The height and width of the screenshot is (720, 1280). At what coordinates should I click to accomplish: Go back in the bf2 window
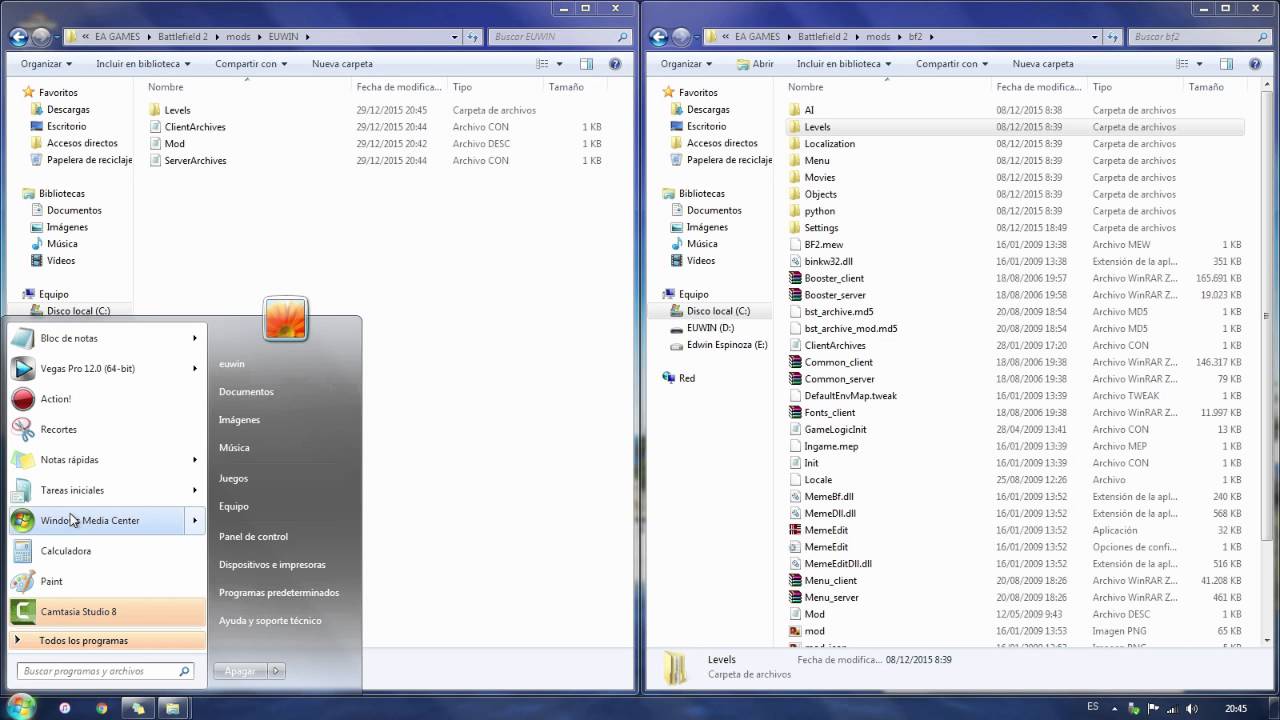[658, 37]
